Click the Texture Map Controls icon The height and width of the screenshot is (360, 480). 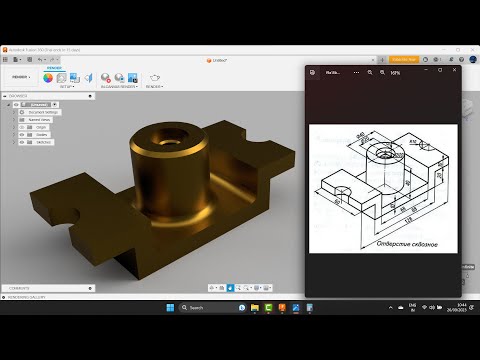[x=88, y=78]
